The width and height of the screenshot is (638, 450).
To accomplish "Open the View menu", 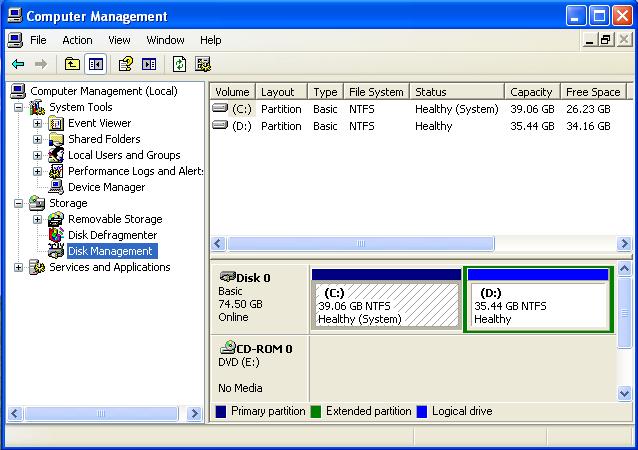I will 119,40.
